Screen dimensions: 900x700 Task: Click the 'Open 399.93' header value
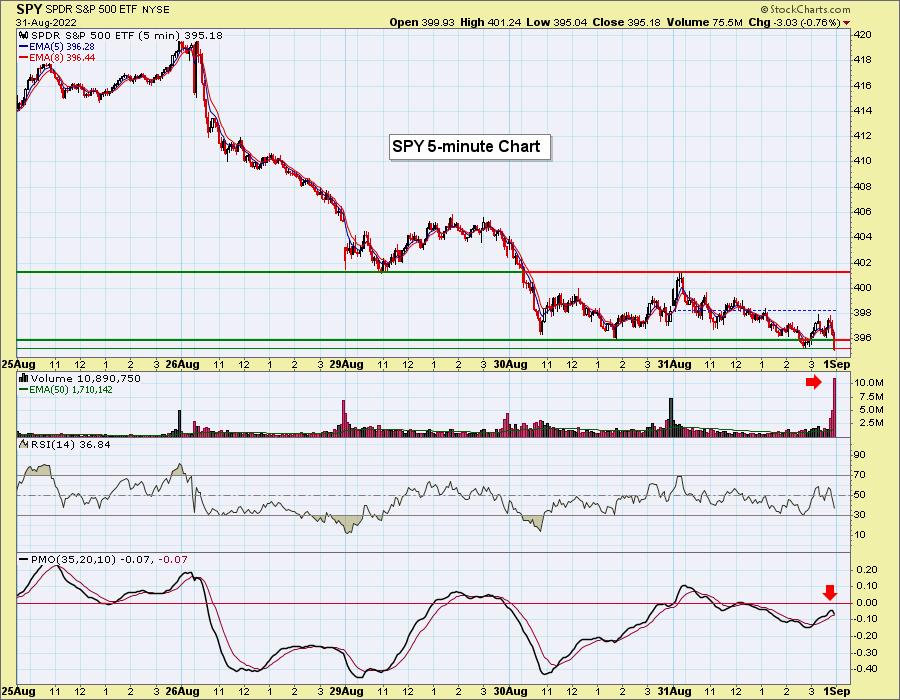[x=422, y=22]
